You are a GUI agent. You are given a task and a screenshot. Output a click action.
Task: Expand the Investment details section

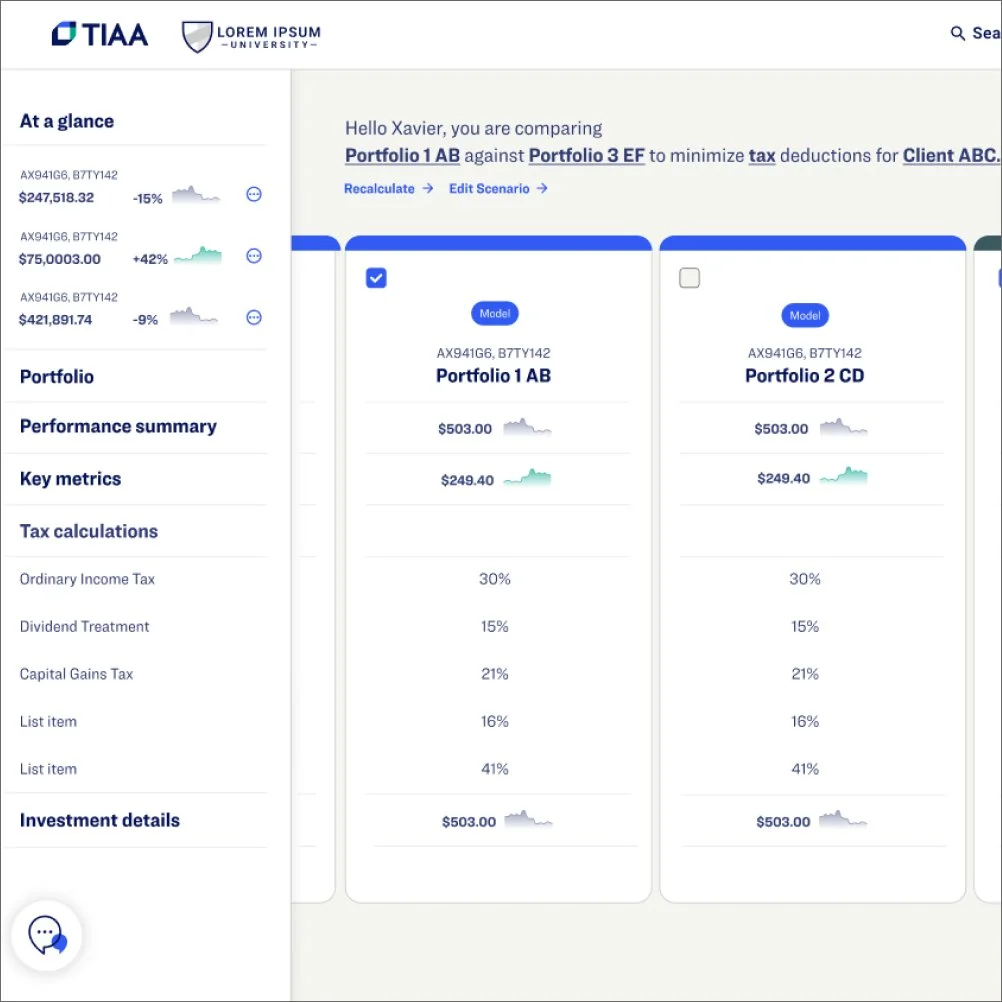[100, 820]
